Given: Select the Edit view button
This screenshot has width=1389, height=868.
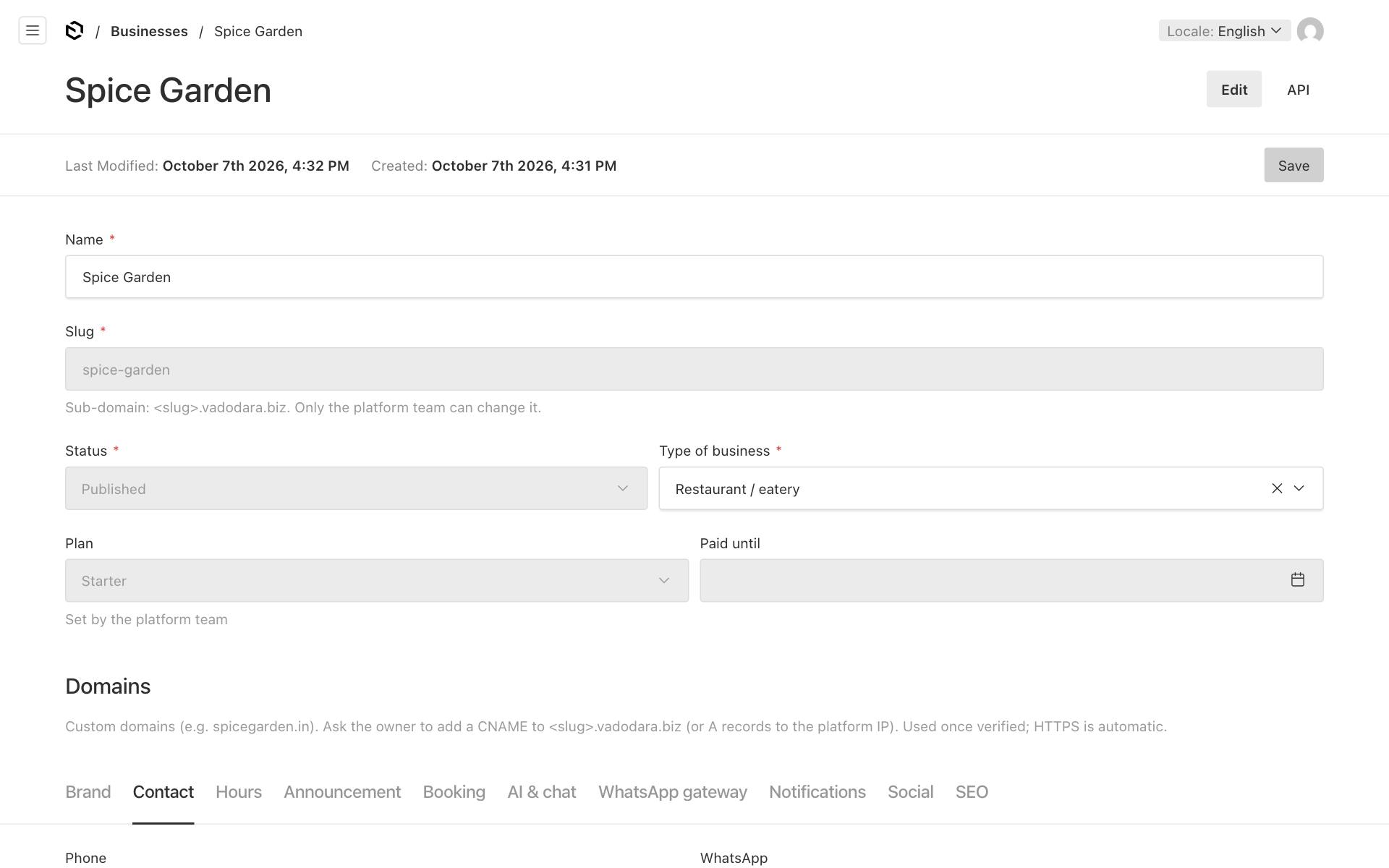Looking at the screenshot, I should [1234, 90].
